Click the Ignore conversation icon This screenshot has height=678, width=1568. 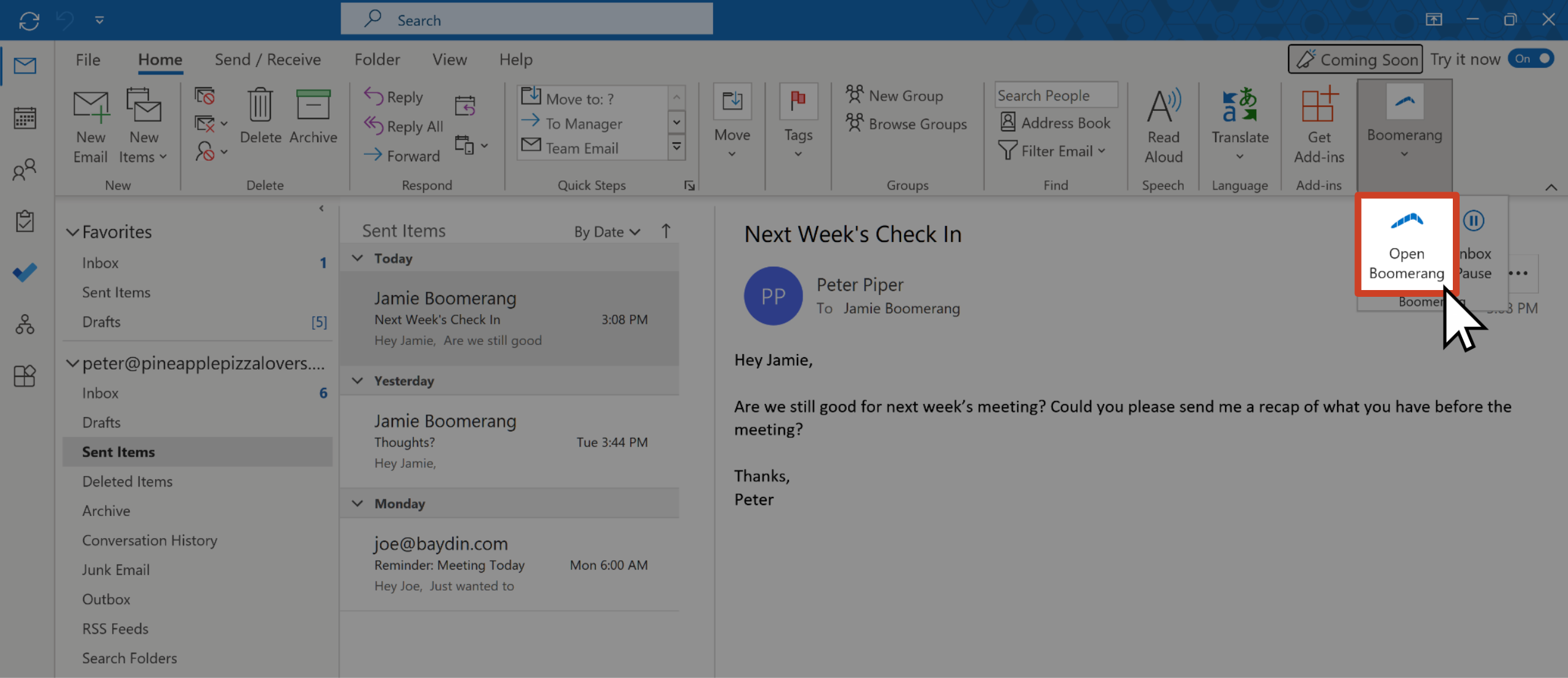coord(205,96)
